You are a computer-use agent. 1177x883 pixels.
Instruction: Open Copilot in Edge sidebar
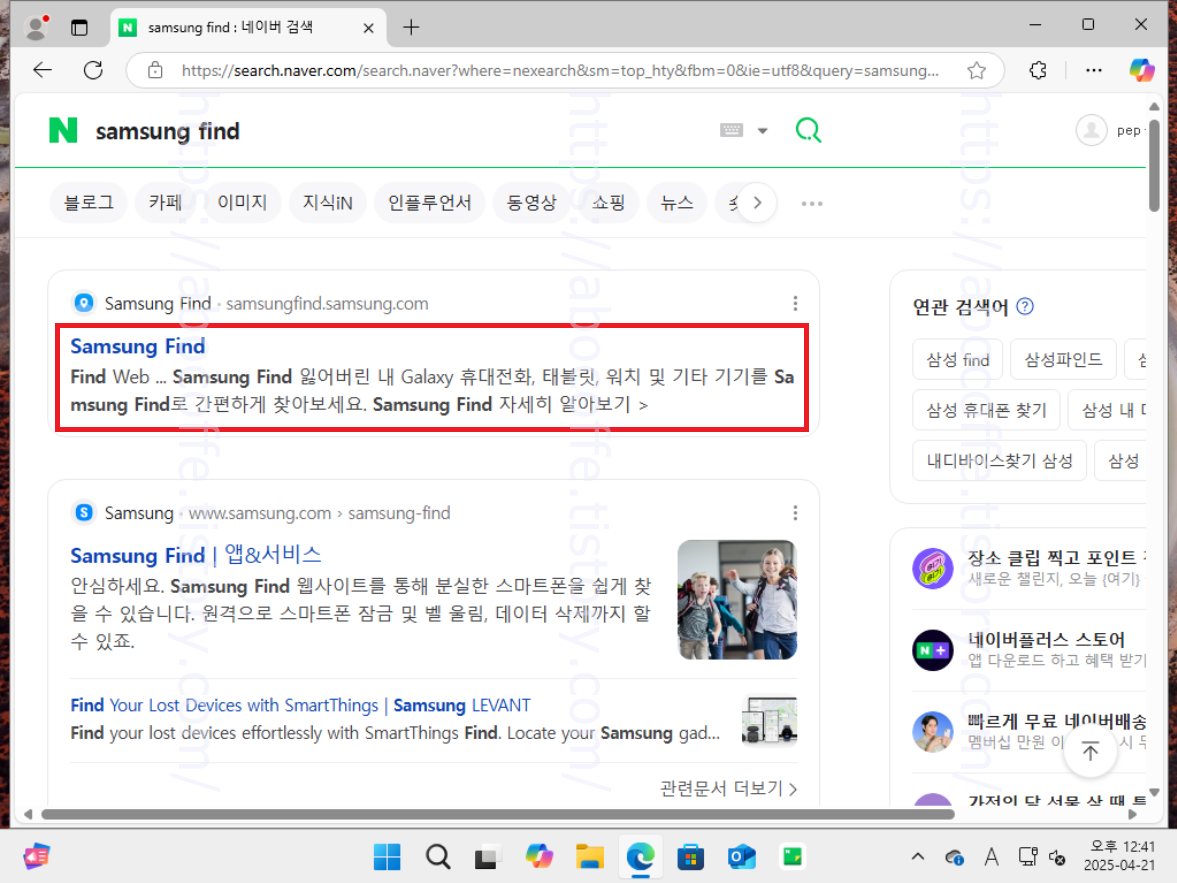point(1142,71)
